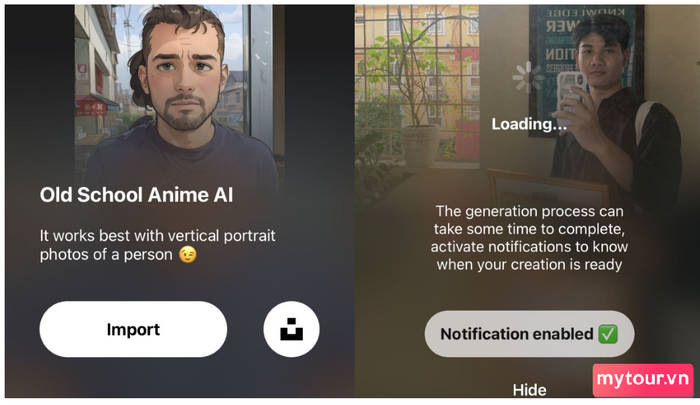This screenshot has width=700, height=405.
Task: Click the vertical portrait photos tip text
Action: [x=157, y=245]
